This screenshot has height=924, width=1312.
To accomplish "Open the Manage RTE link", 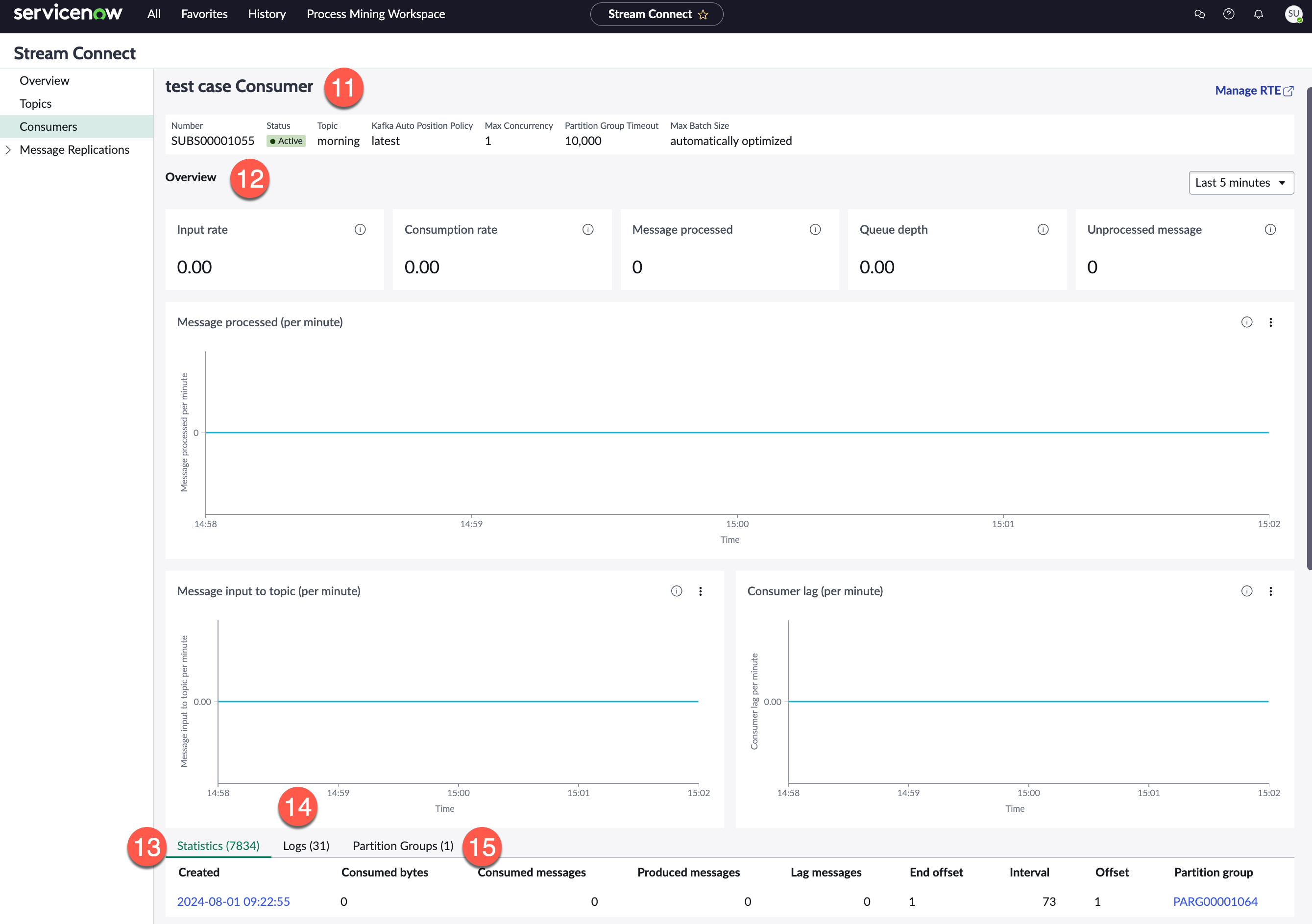I will [x=1254, y=90].
